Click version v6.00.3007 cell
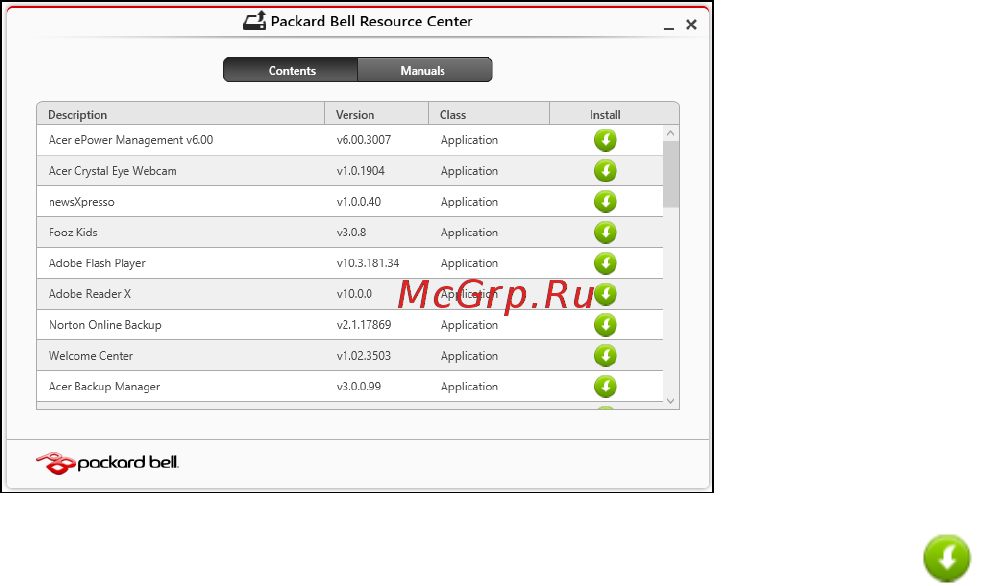This screenshot has height=586, width=981. pos(363,140)
